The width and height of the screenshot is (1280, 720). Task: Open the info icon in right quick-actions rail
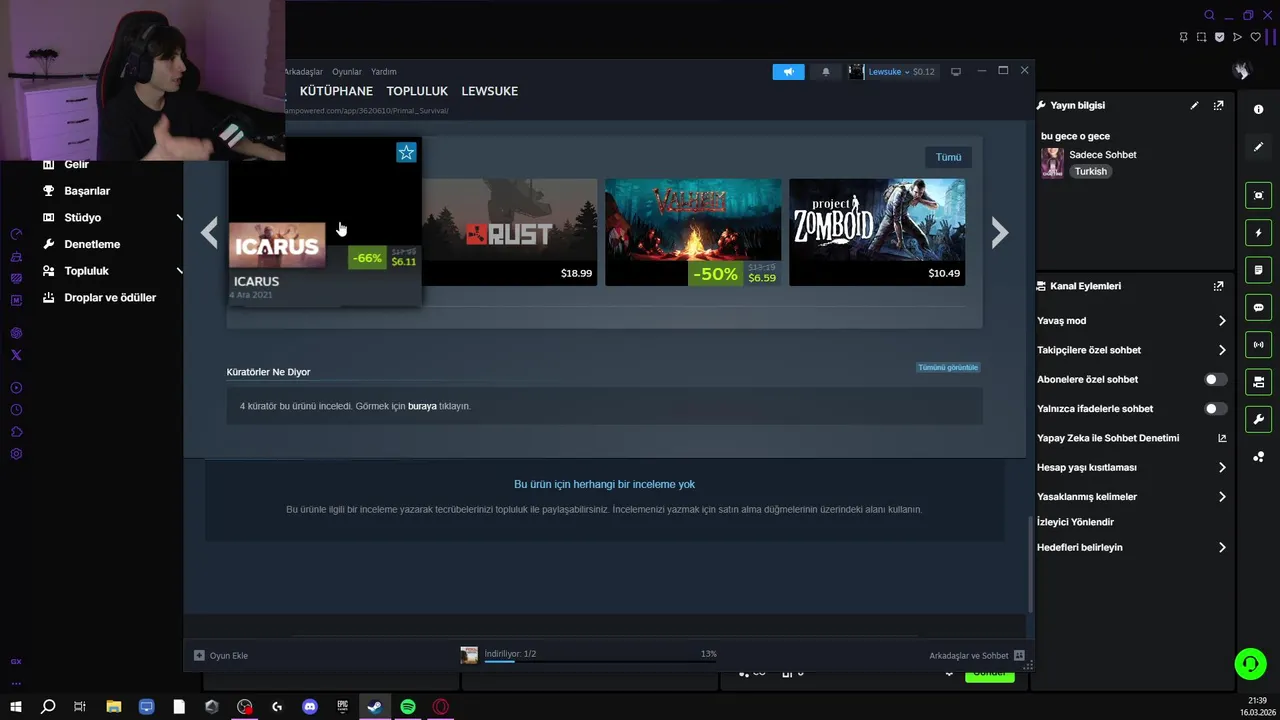1259,109
